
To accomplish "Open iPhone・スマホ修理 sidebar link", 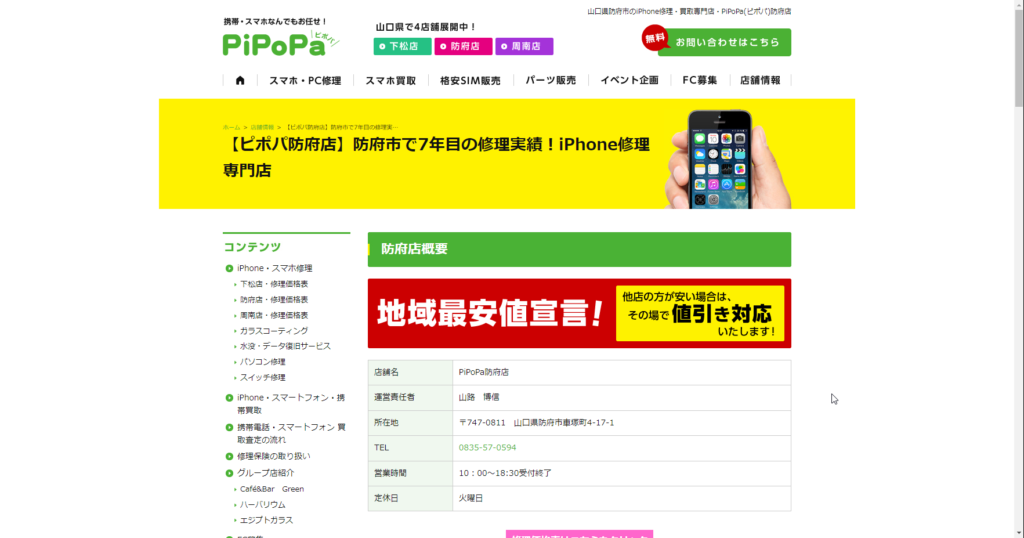I will tap(274, 268).
